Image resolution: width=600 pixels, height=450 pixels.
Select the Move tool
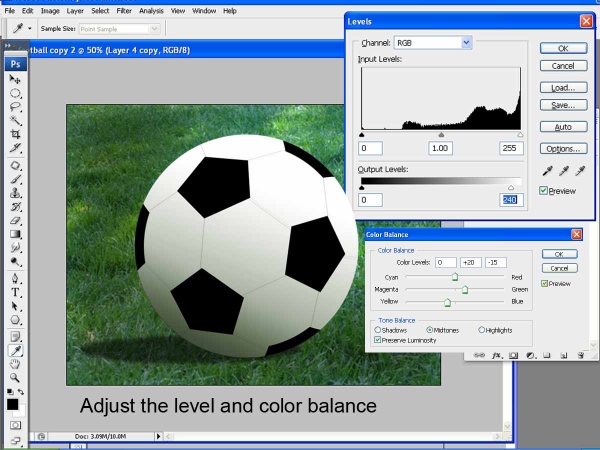point(15,79)
